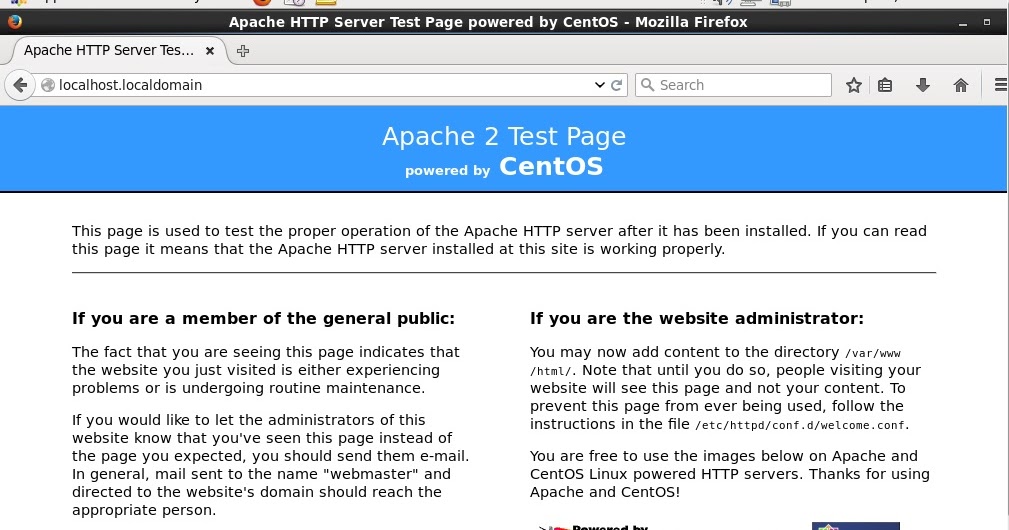Click the magnifier icon in Search box
Image resolution: width=1009 pixels, height=530 pixels.
[647, 85]
